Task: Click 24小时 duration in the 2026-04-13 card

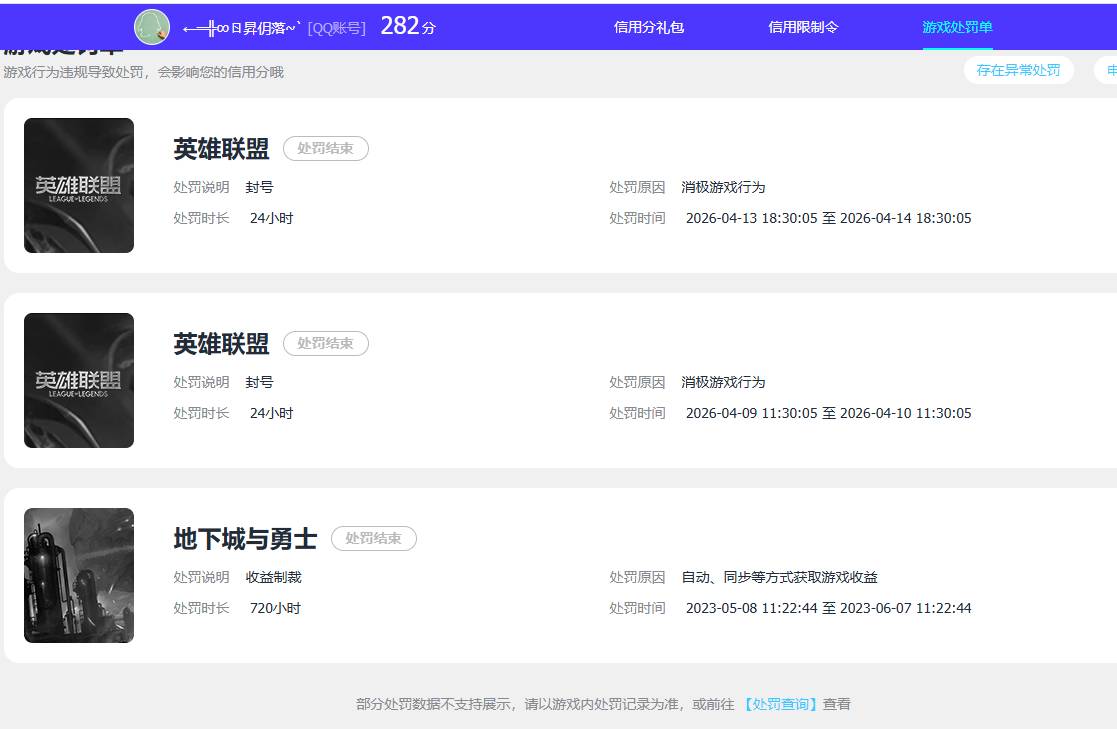Action: tap(271, 218)
